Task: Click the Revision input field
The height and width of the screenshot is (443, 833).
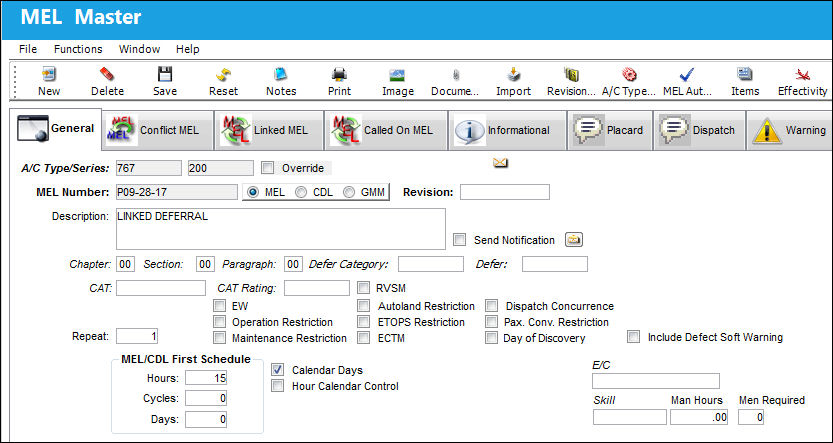Action: point(505,192)
